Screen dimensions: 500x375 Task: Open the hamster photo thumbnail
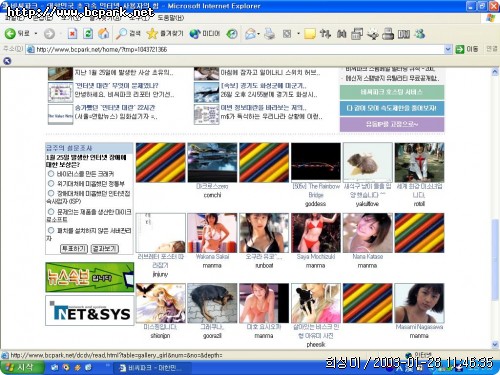(x=368, y=162)
